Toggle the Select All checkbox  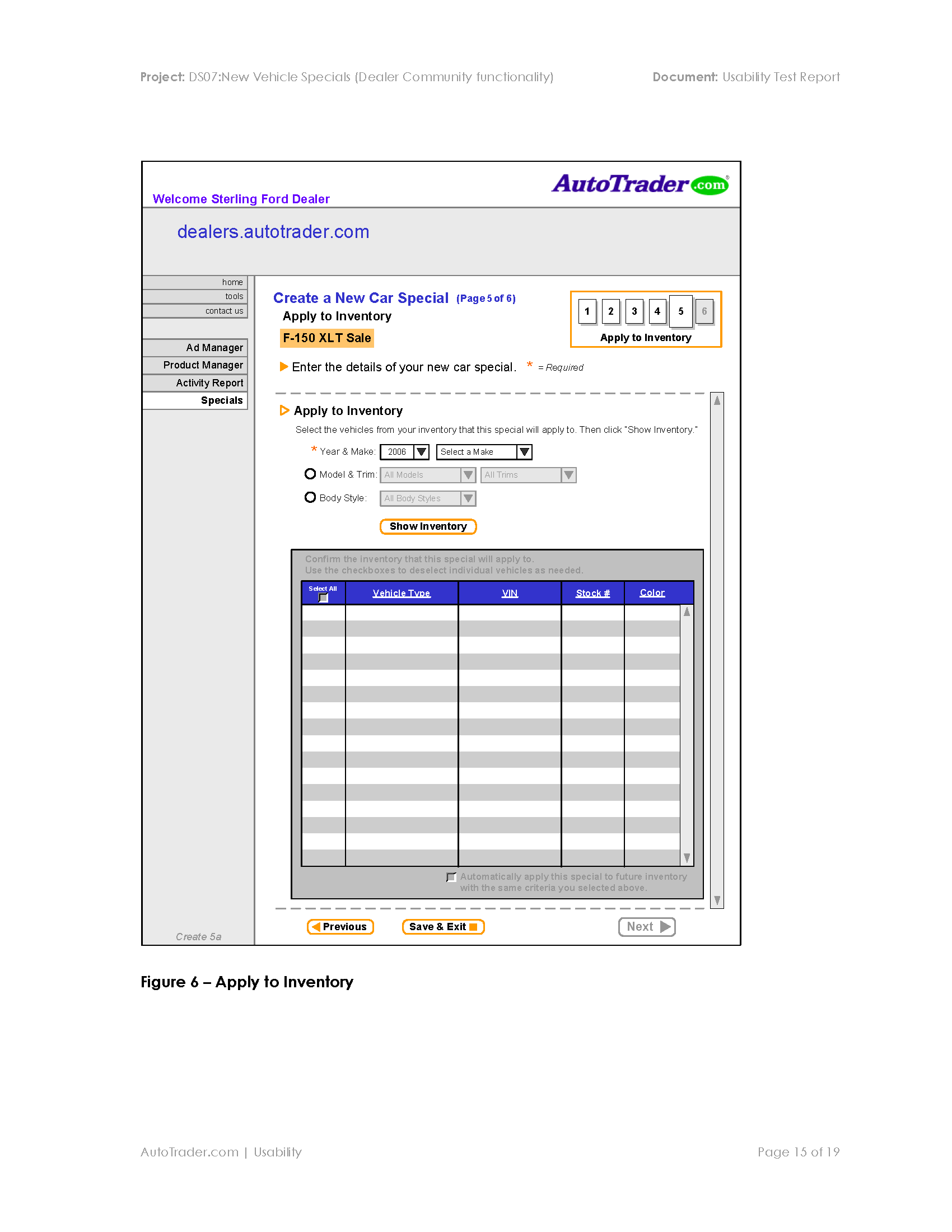point(323,598)
